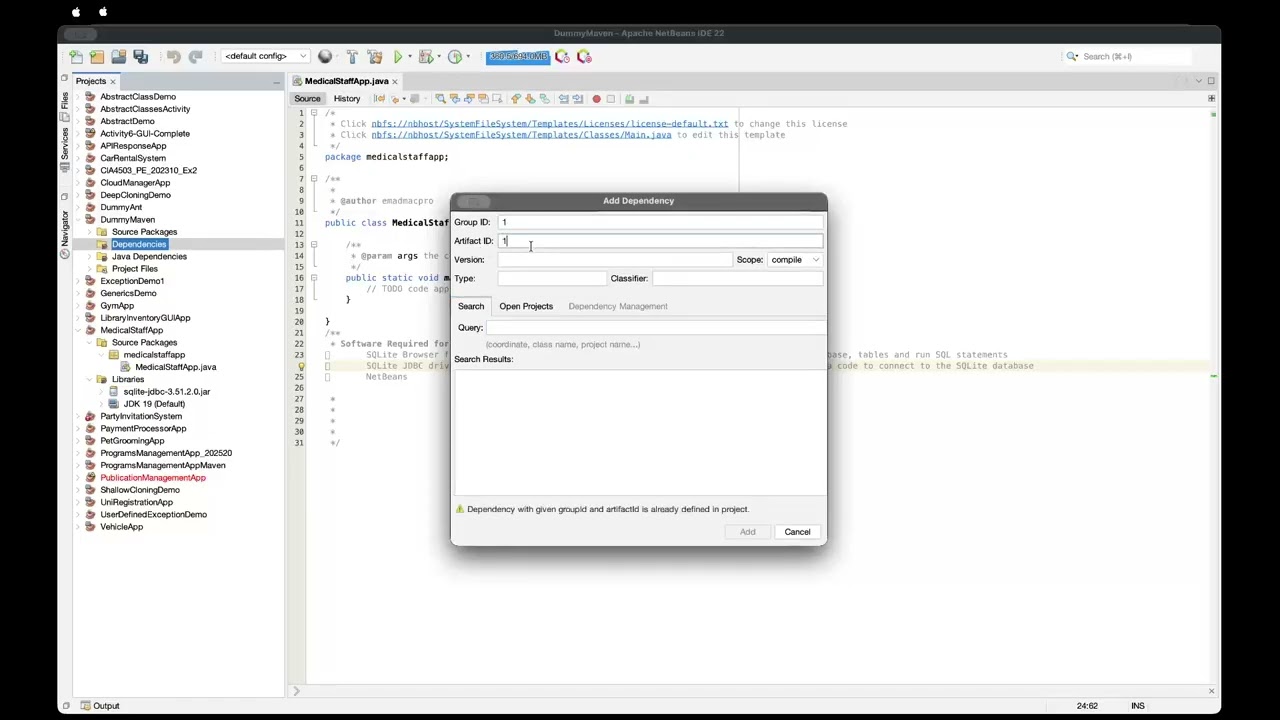Open the Classes/Main.java template link

(x=521, y=135)
